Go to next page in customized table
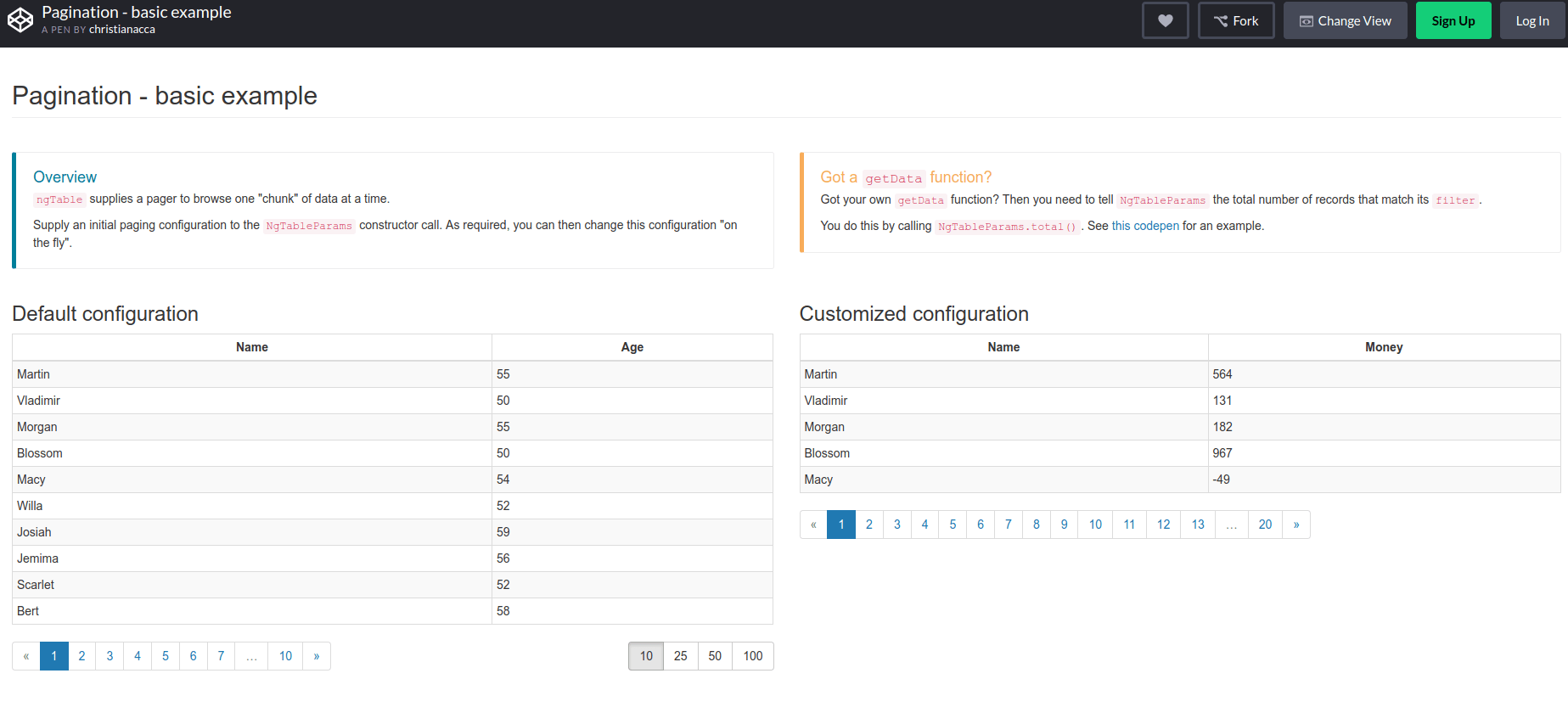Image resolution: width=1568 pixels, height=707 pixels. pos(1296,525)
